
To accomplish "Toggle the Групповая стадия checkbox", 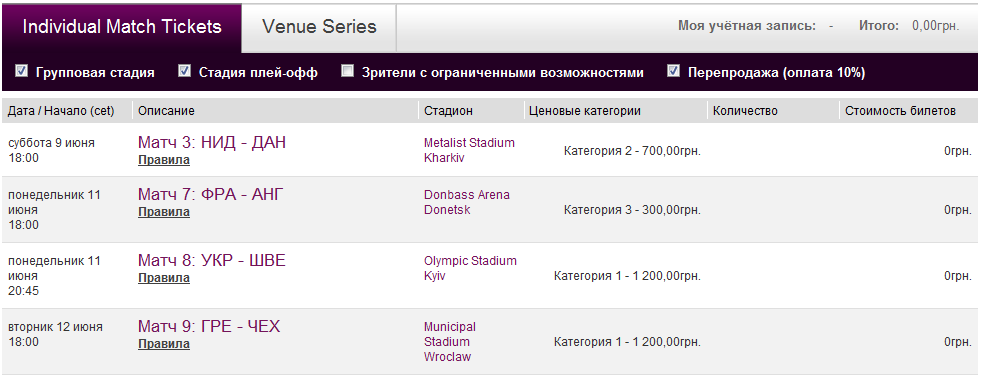I will click(x=22, y=71).
